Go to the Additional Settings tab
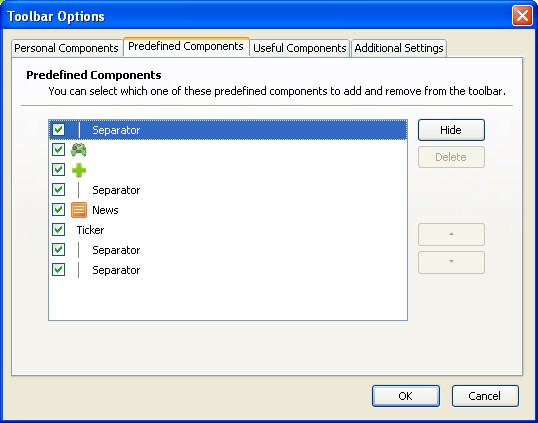The width and height of the screenshot is (538, 423). click(x=399, y=48)
